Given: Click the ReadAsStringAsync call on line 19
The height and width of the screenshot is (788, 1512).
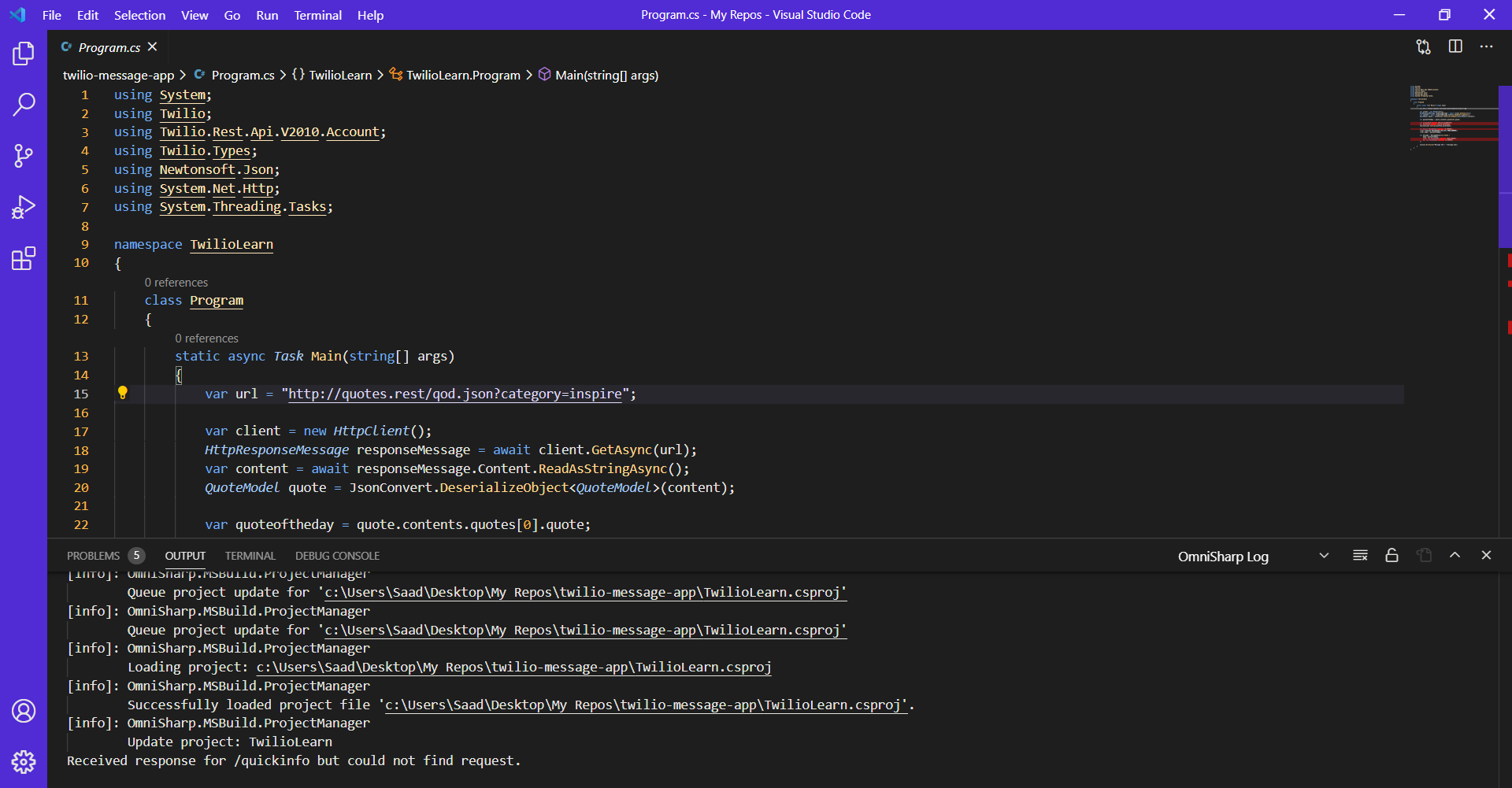Looking at the screenshot, I should click(x=602, y=469).
